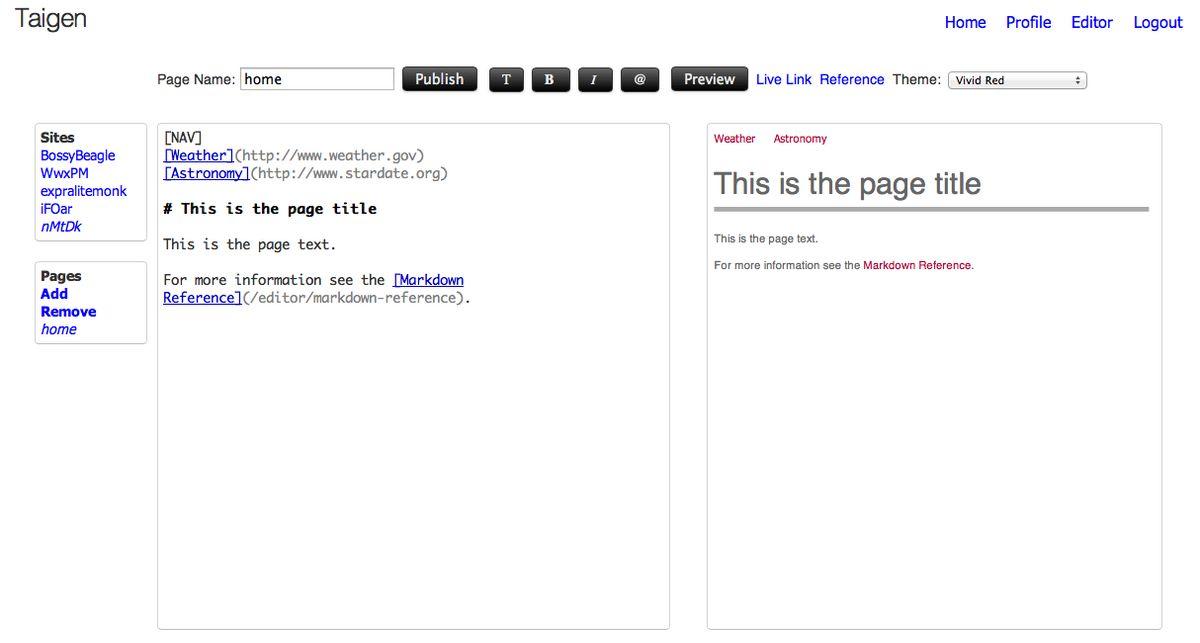Open the Theme dropdown showing Vivid Red
1200x643 pixels.
click(1017, 80)
